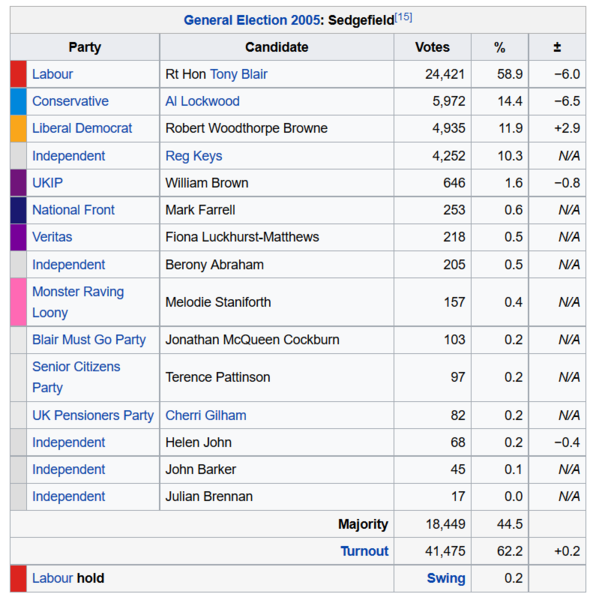Click the blue Conservative colour swatch

coord(18,101)
